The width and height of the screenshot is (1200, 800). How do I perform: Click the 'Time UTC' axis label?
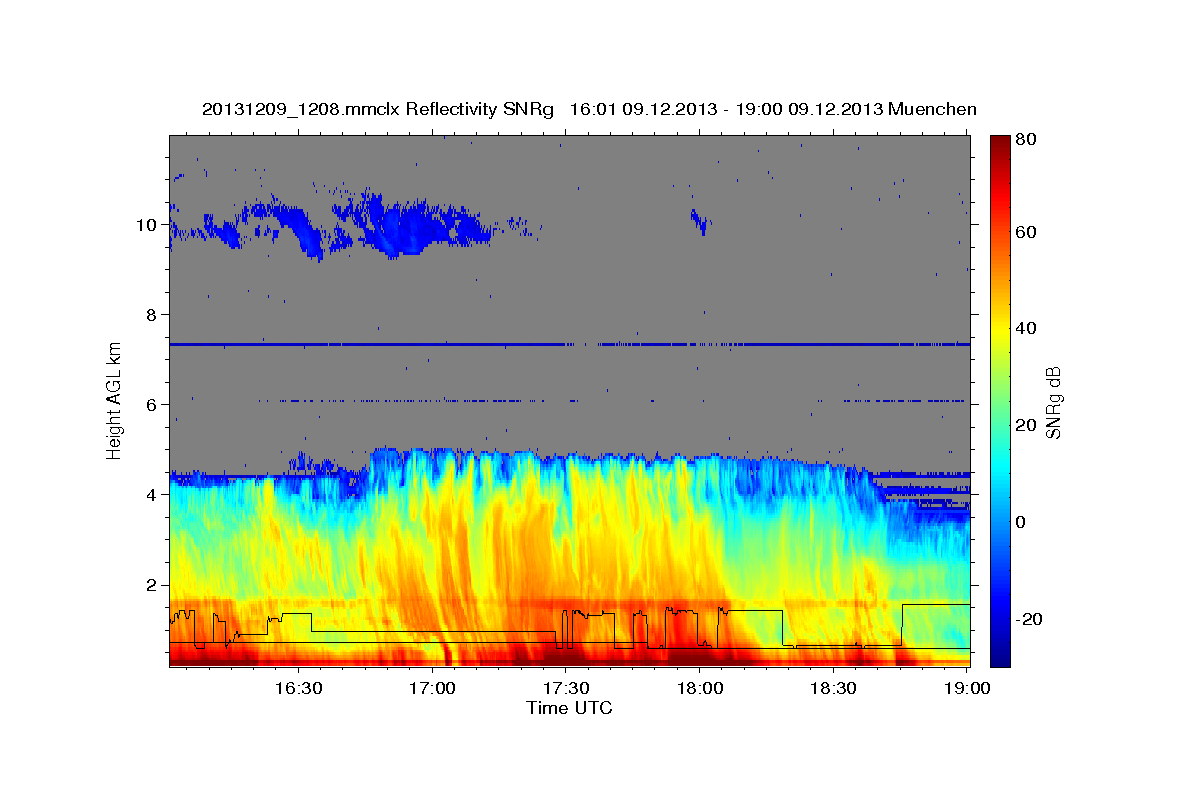click(x=569, y=708)
